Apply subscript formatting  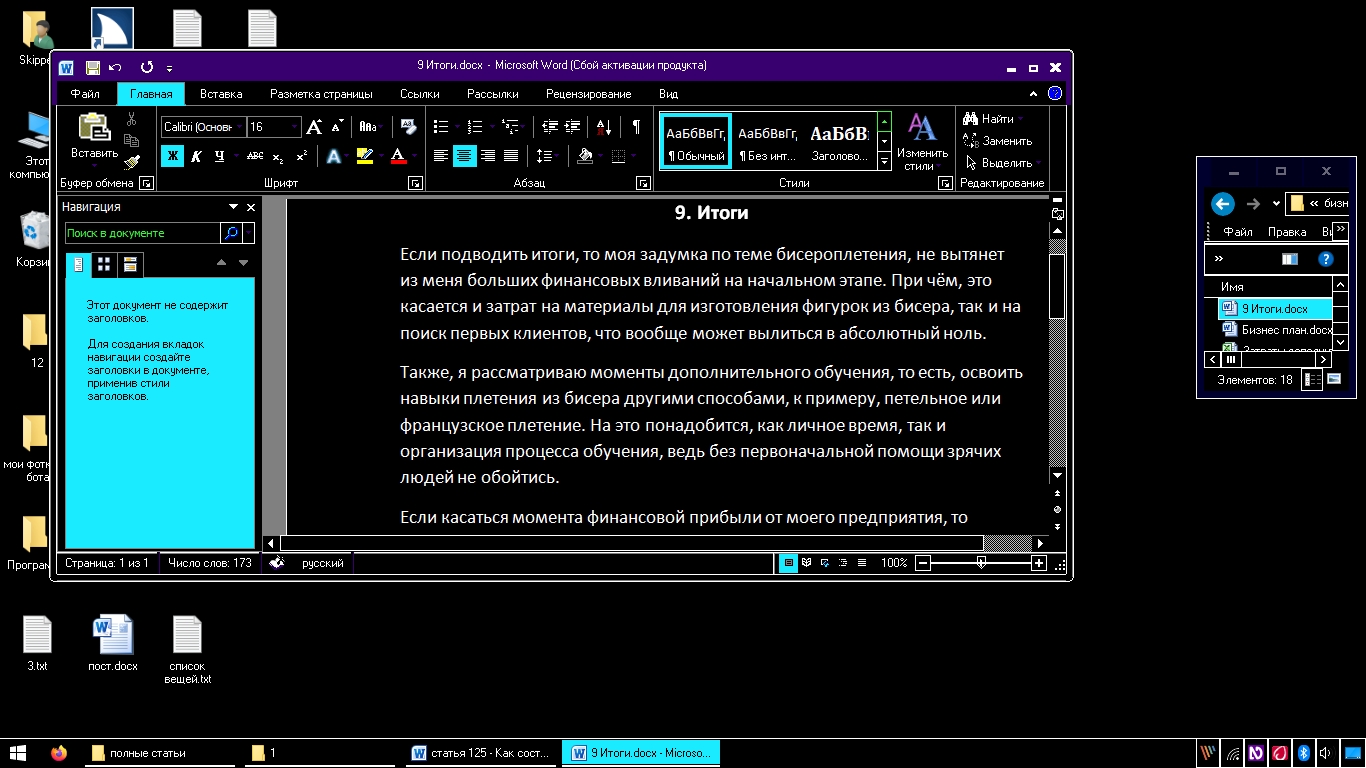[278, 156]
